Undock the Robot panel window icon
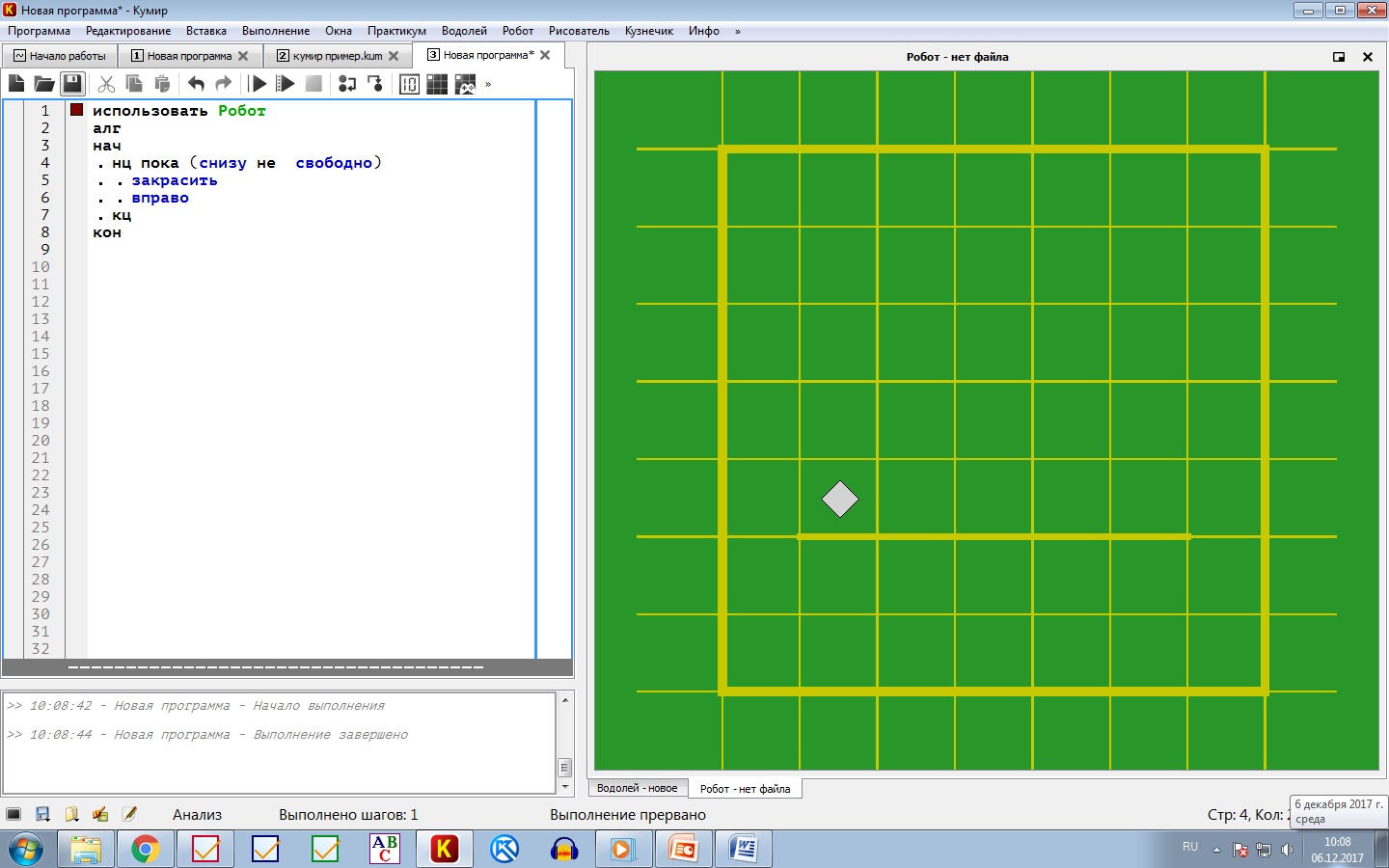 [1339, 57]
